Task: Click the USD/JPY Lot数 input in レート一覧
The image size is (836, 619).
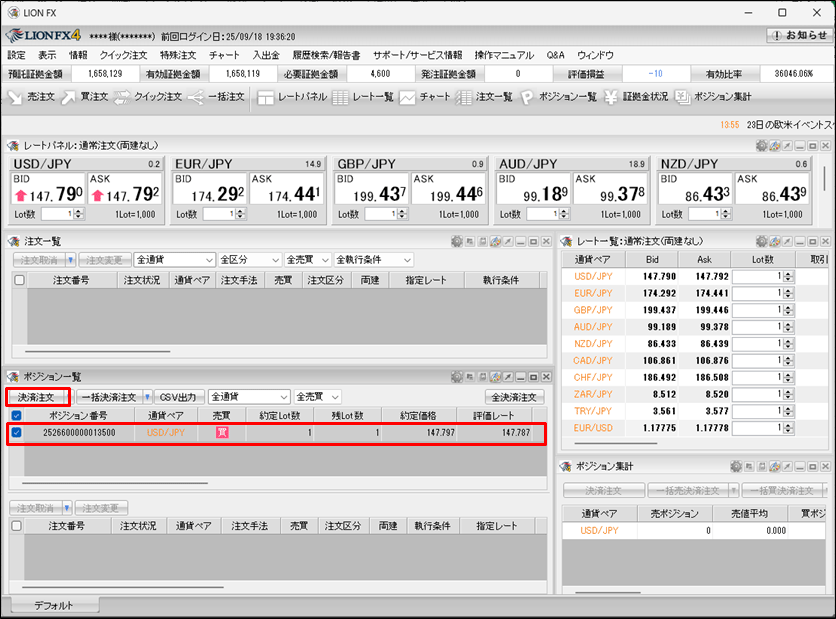Action: click(x=754, y=277)
